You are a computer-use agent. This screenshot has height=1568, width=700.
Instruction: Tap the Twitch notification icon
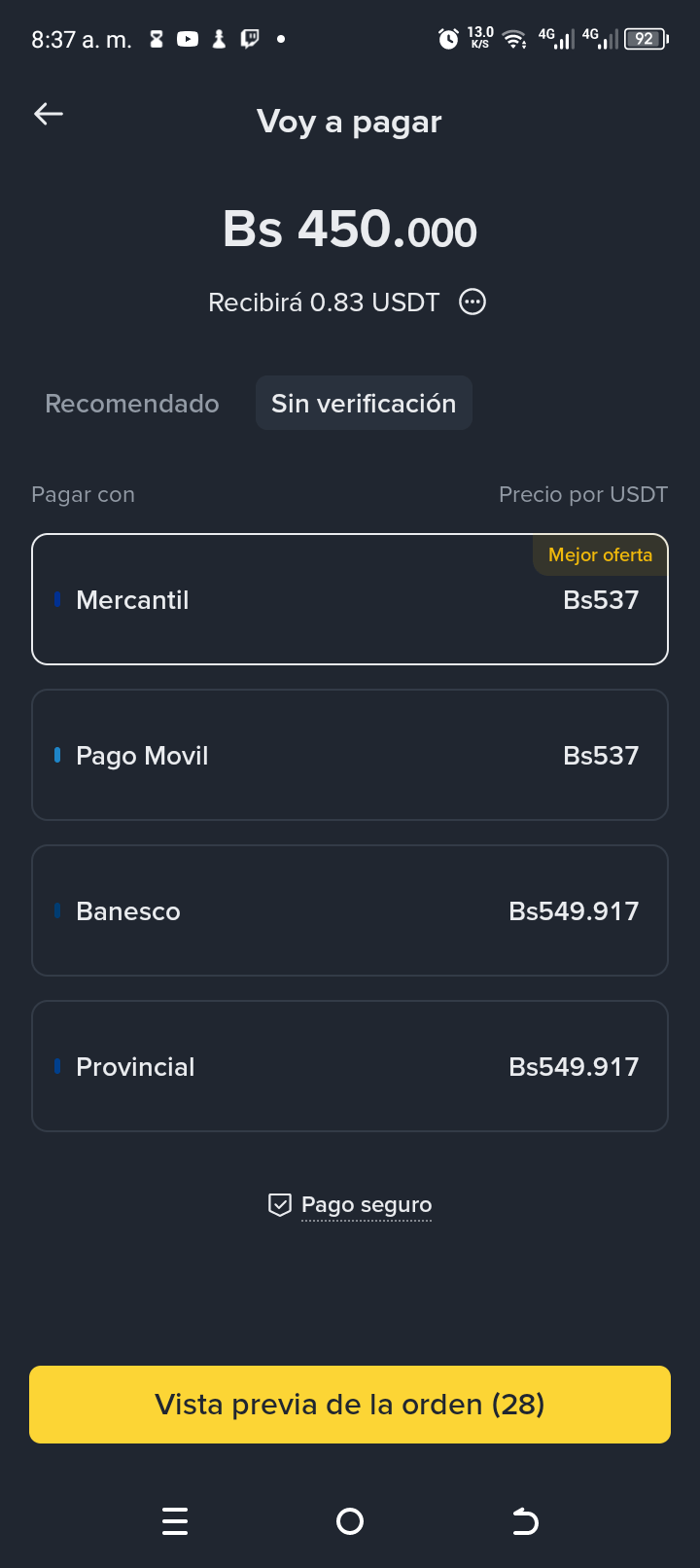pos(250,39)
